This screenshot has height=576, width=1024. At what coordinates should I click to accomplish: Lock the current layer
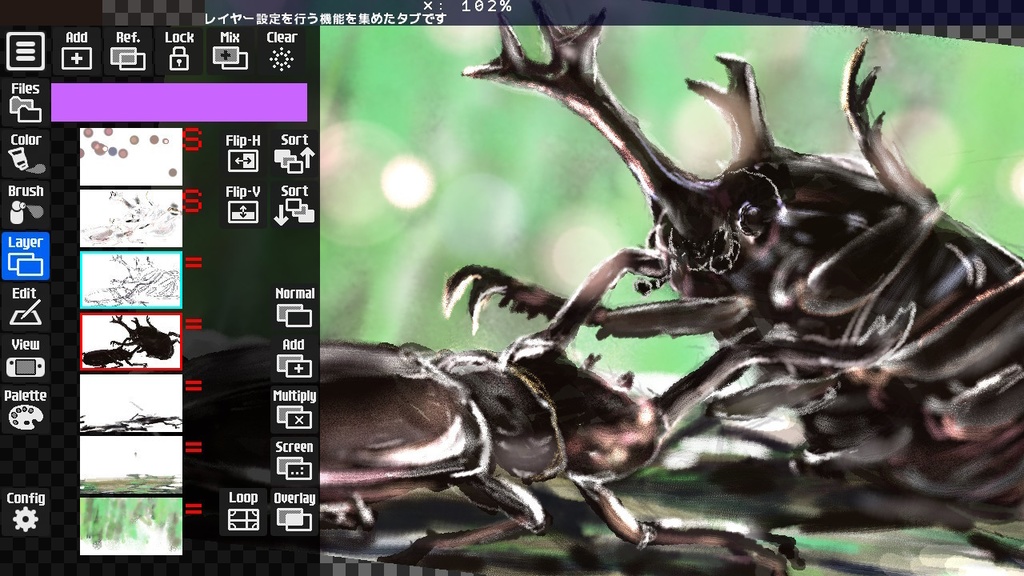pyautogui.click(x=179, y=51)
